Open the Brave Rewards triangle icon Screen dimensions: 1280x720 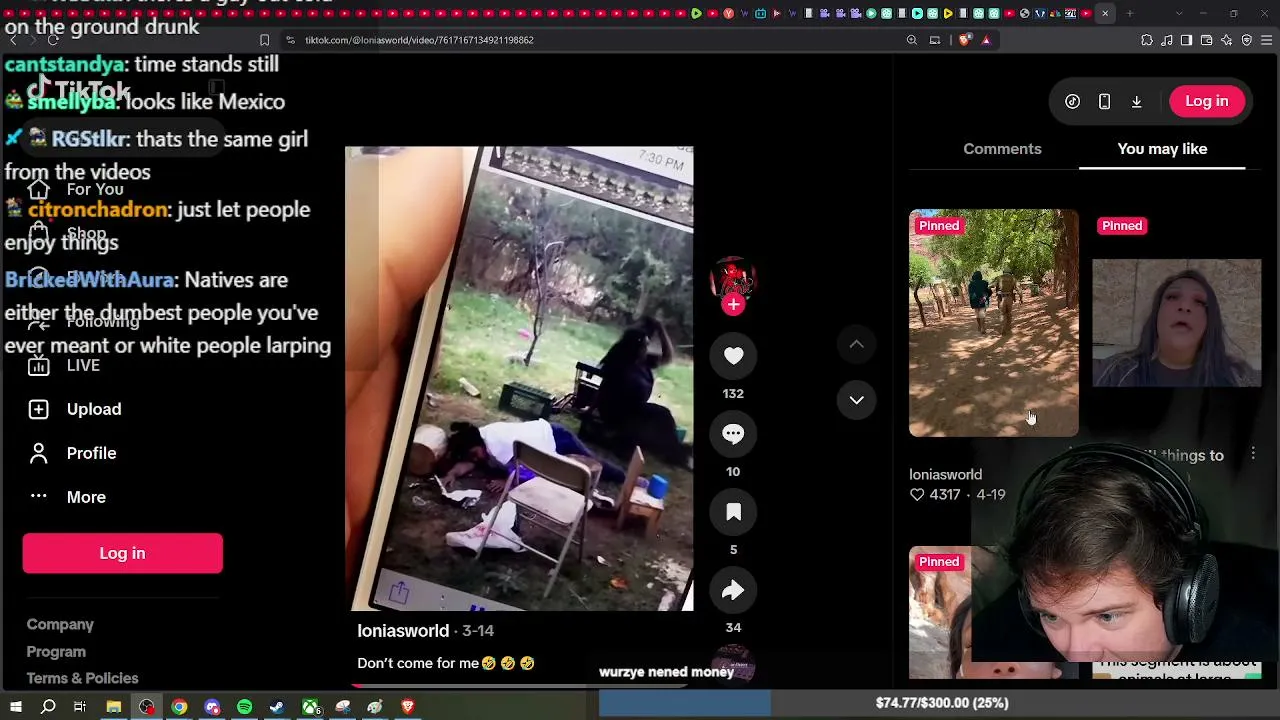pyautogui.click(x=986, y=40)
